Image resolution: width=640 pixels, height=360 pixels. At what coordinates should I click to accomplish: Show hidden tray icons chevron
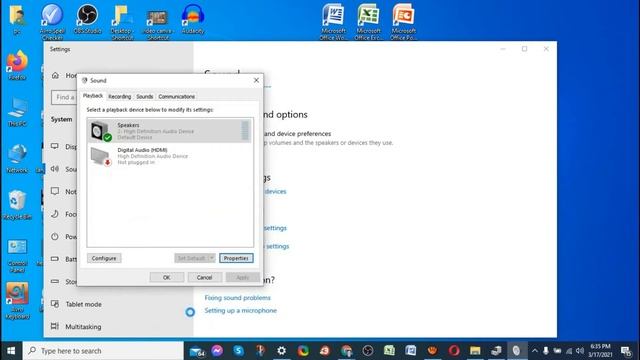[x=535, y=351]
